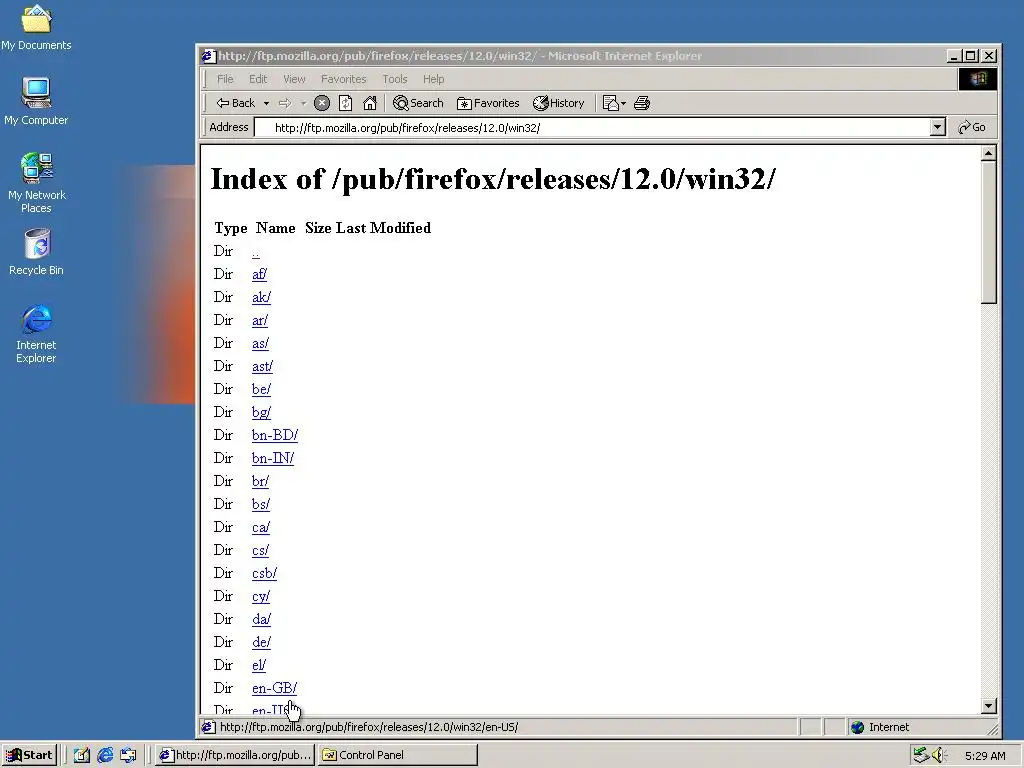Image resolution: width=1024 pixels, height=768 pixels.
Task: Open the bs/ directory link
Action: (261, 504)
